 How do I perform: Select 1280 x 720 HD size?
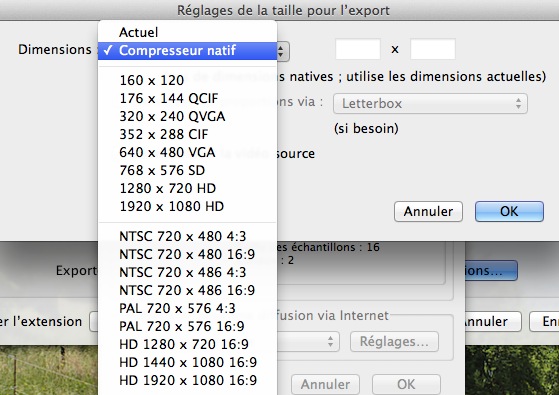188,188
